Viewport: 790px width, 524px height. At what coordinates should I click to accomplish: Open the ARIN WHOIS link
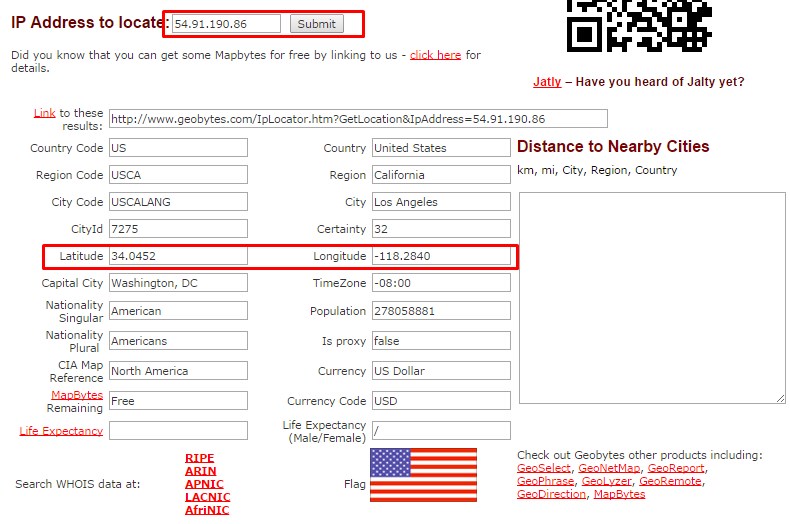tap(201, 471)
